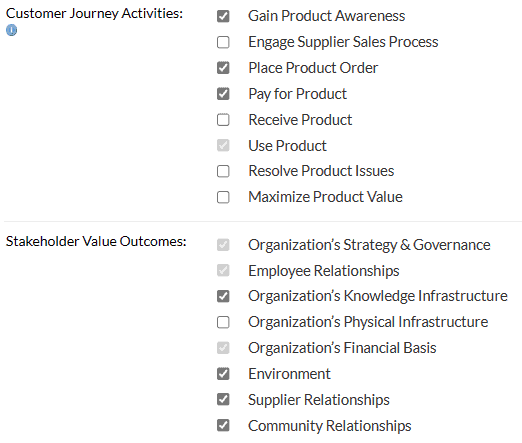The width and height of the screenshot is (522, 443).
Task: Tick the Resolve Product Issues checkbox
Action: click(223, 171)
